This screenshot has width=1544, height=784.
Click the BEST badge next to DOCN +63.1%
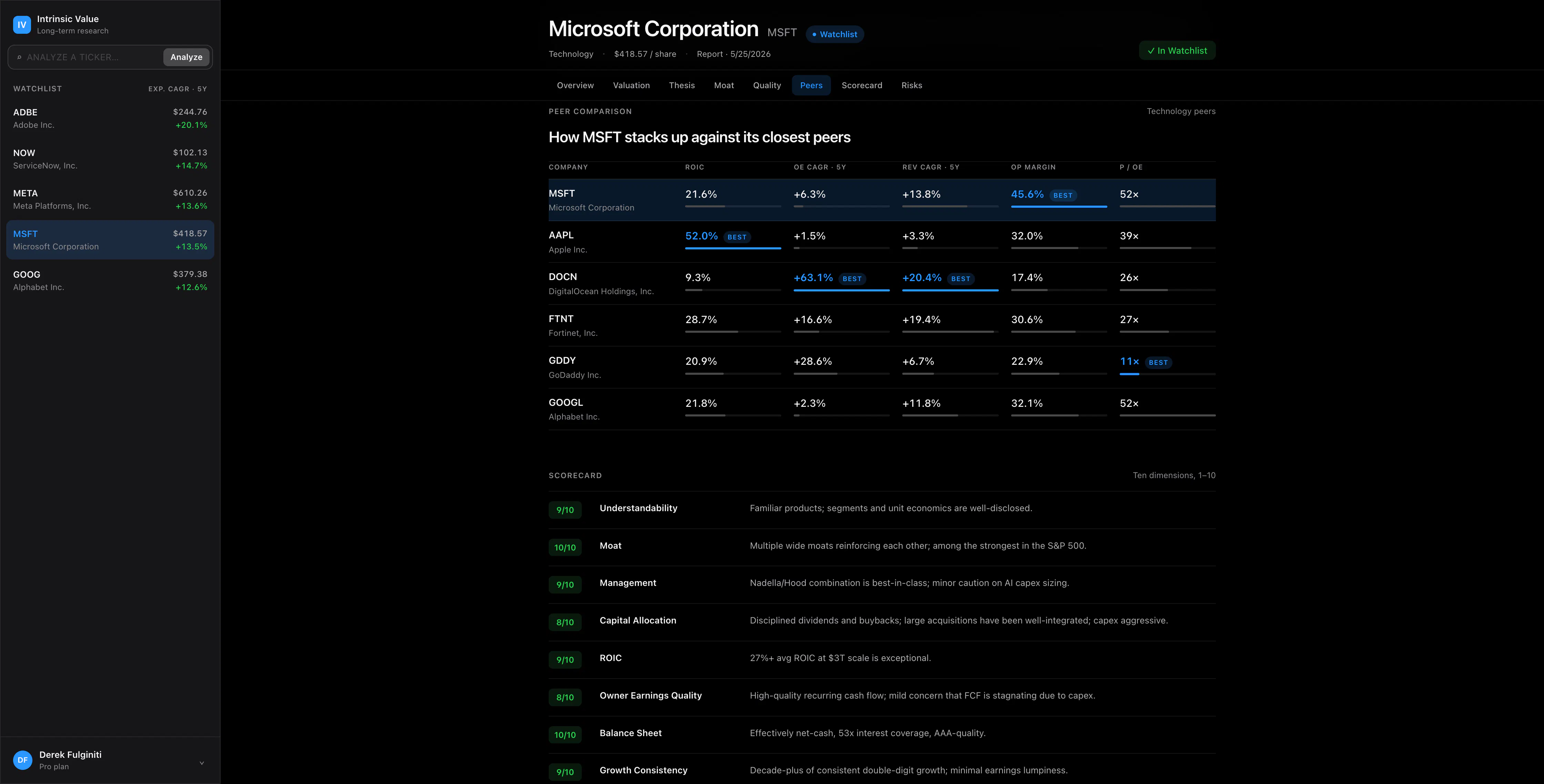[x=852, y=279]
